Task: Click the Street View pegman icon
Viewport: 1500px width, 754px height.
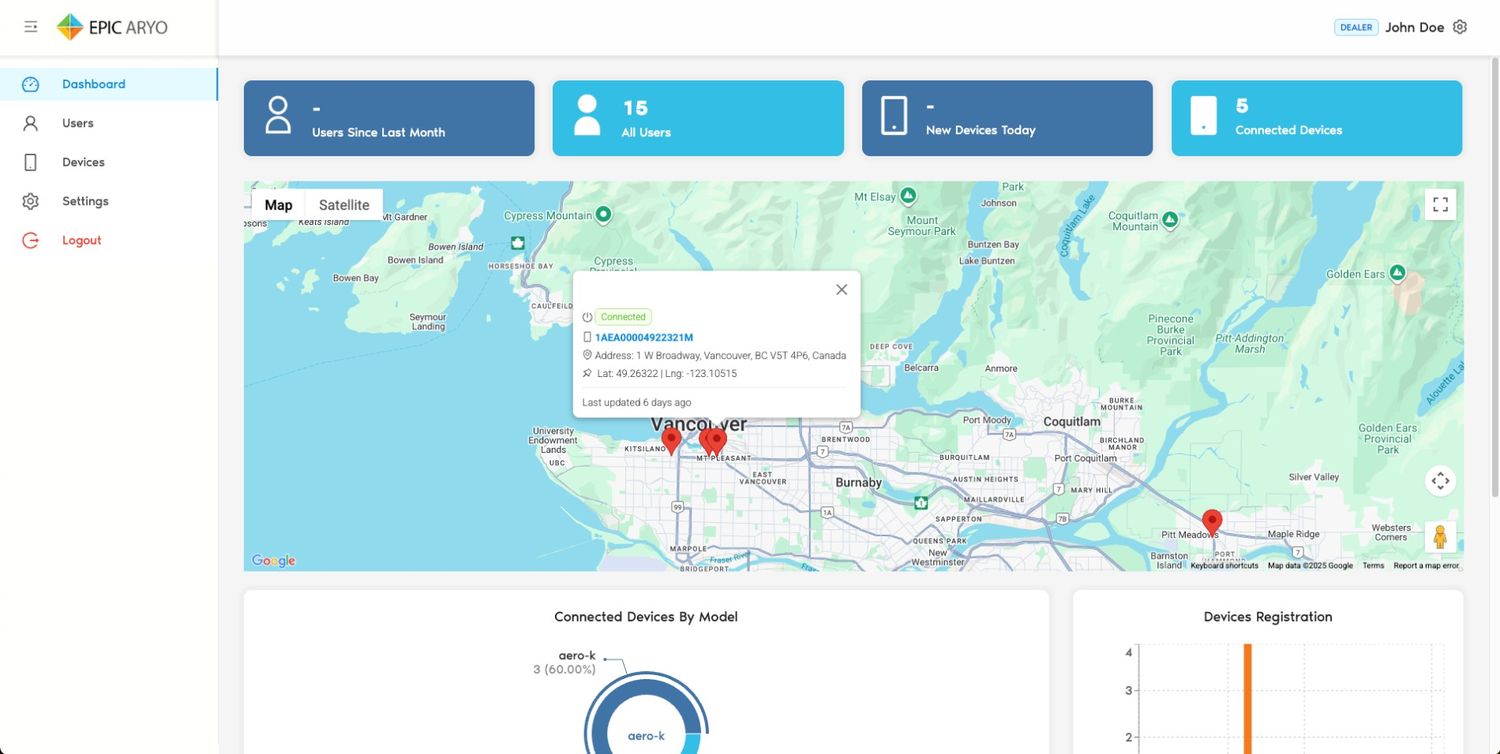Action: (1440, 537)
